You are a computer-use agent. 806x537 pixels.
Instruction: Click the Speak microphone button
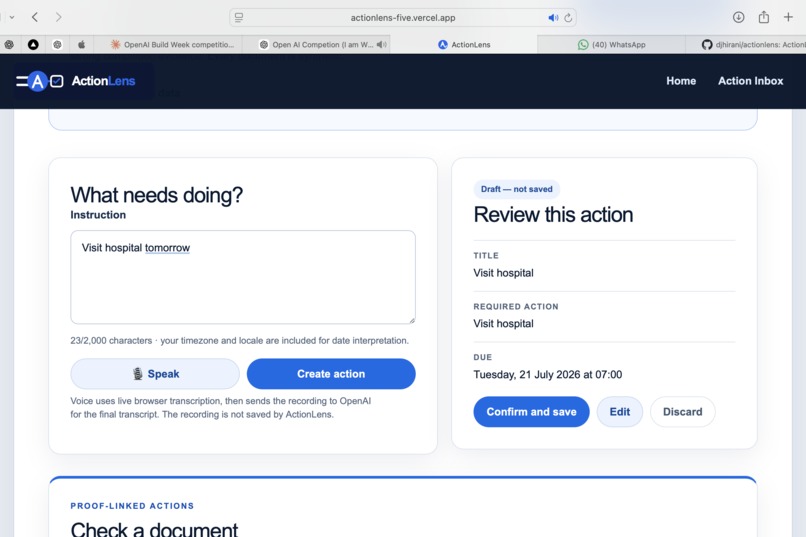coord(155,374)
